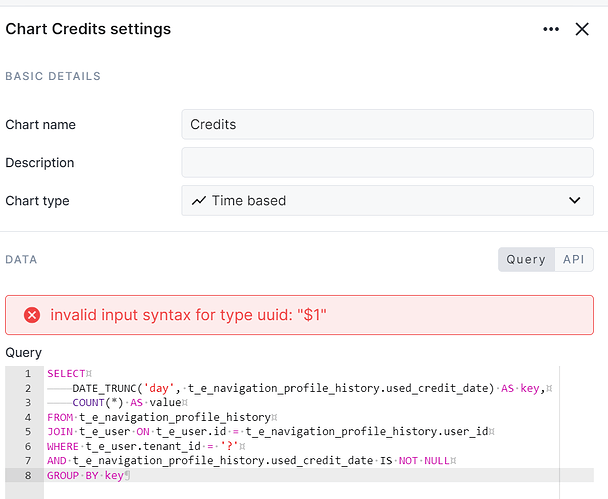Close the Chart Credits settings panel

pos(582,30)
